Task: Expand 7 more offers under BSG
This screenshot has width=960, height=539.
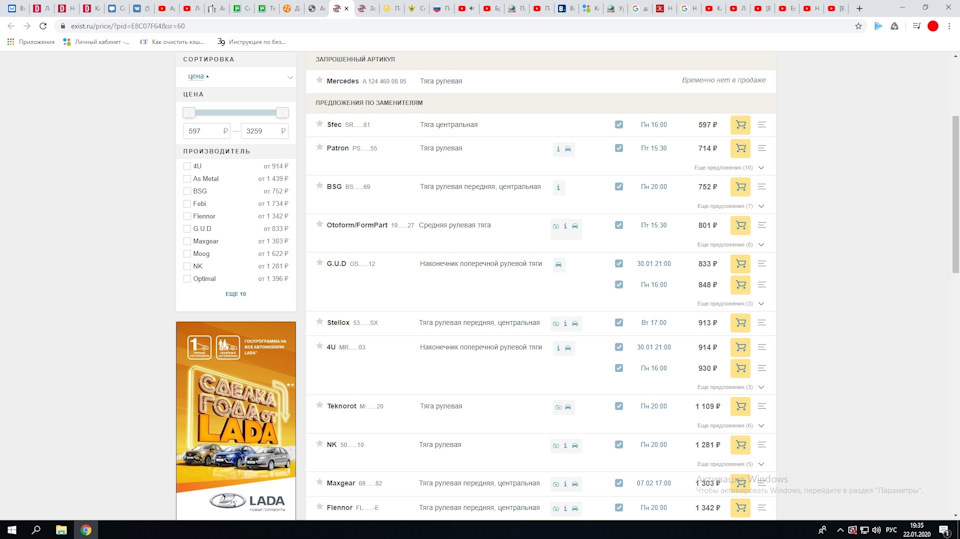Action: coord(730,206)
